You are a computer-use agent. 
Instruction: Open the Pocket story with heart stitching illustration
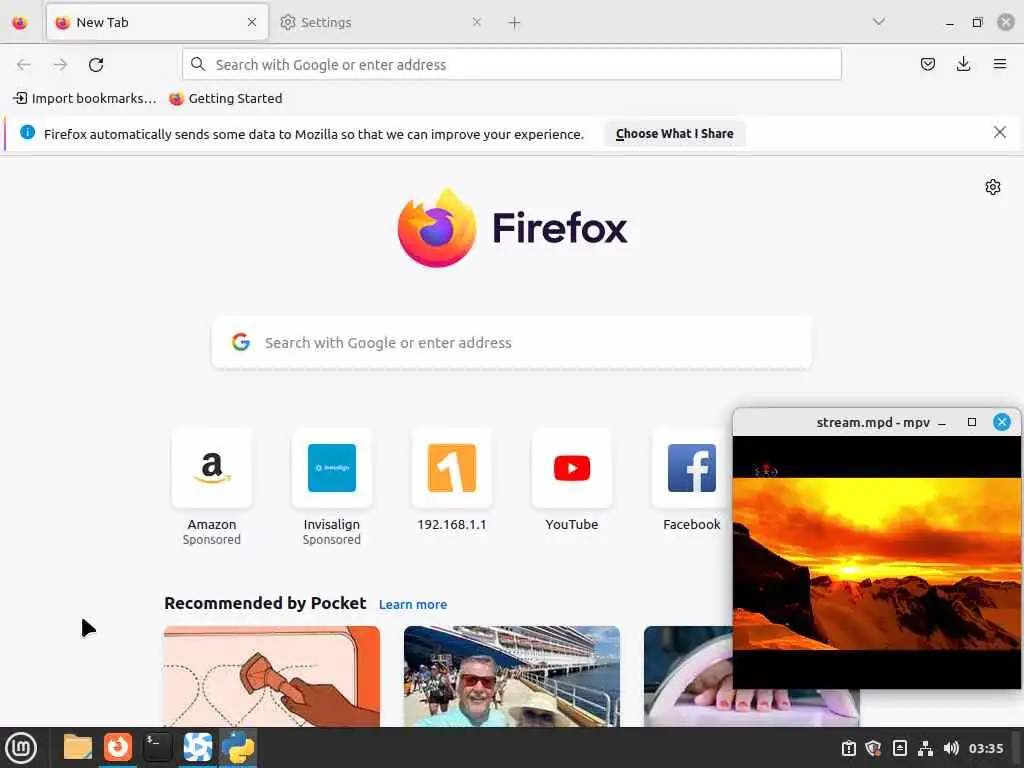(272, 676)
